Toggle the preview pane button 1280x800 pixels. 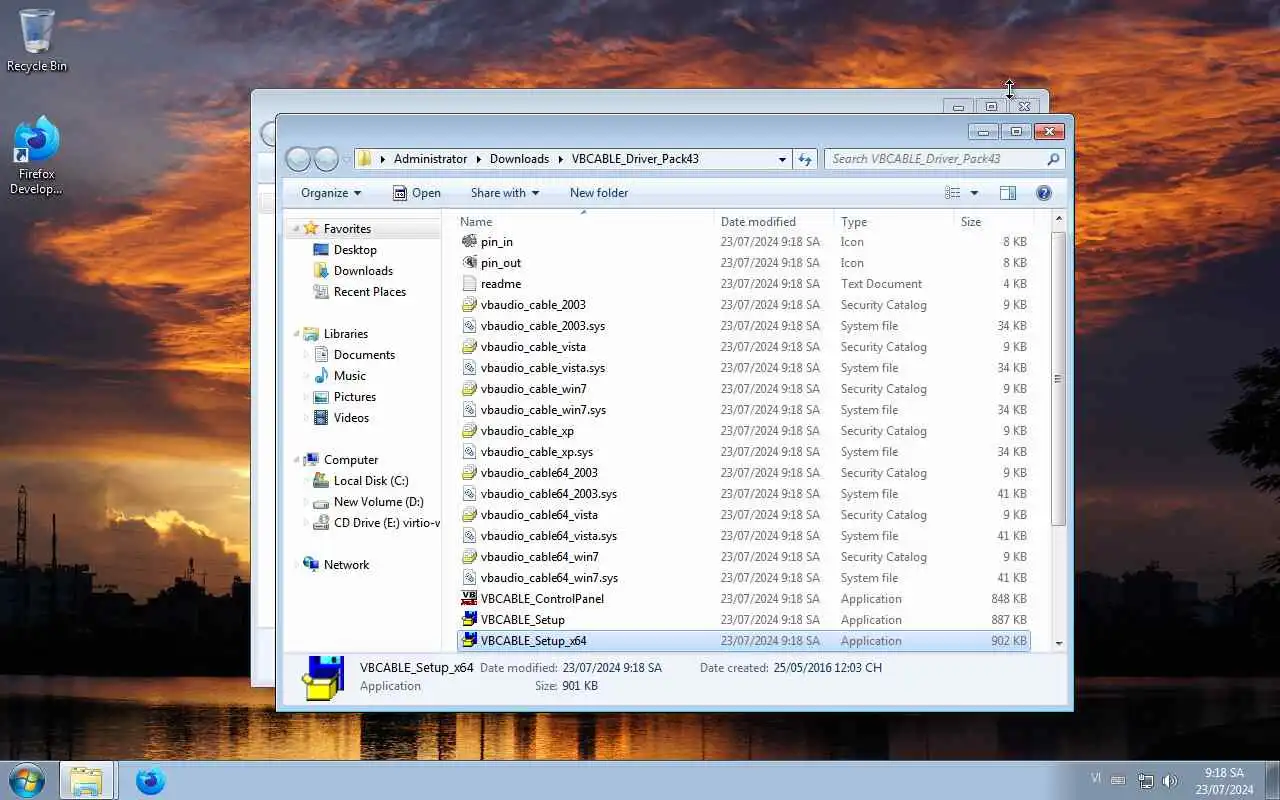coord(1008,193)
